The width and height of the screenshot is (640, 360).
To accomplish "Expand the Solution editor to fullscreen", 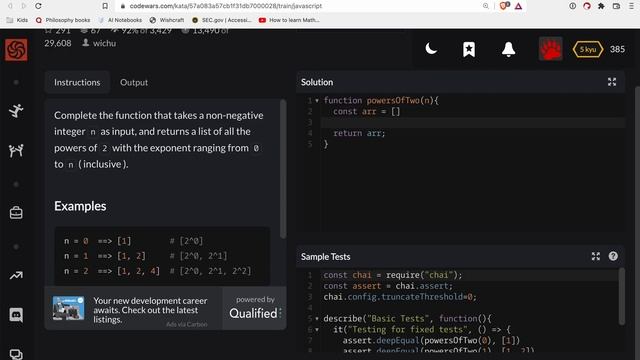I will click(x=612, y=82).
